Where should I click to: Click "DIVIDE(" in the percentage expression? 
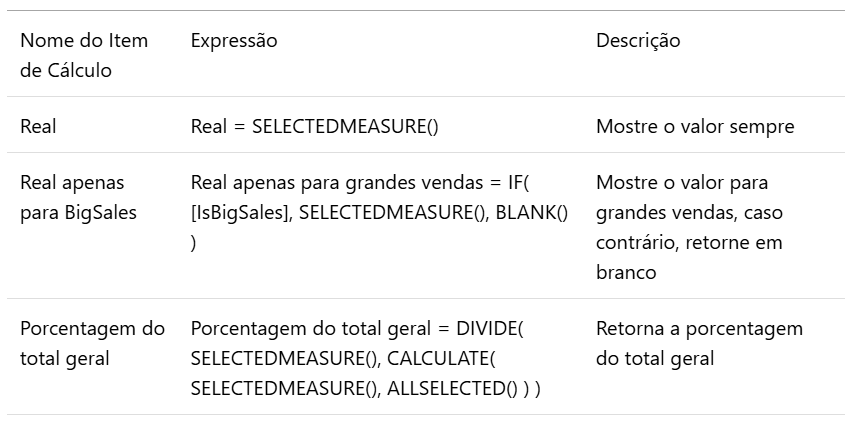490,329
